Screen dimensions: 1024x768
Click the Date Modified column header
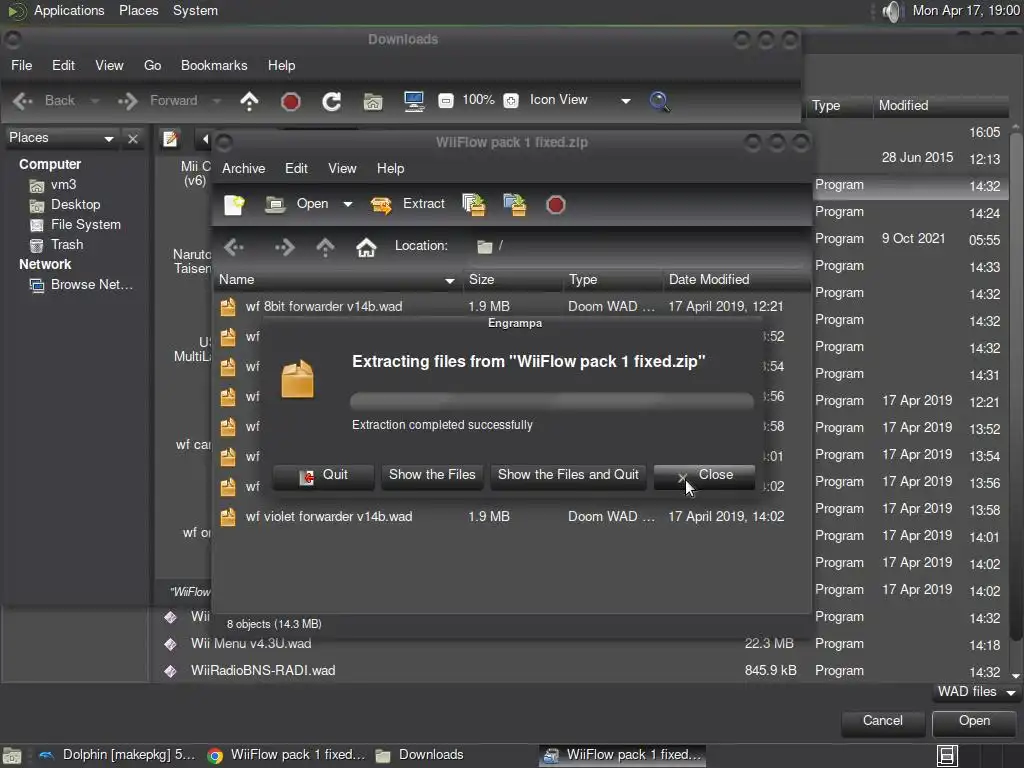click(736, 280)
